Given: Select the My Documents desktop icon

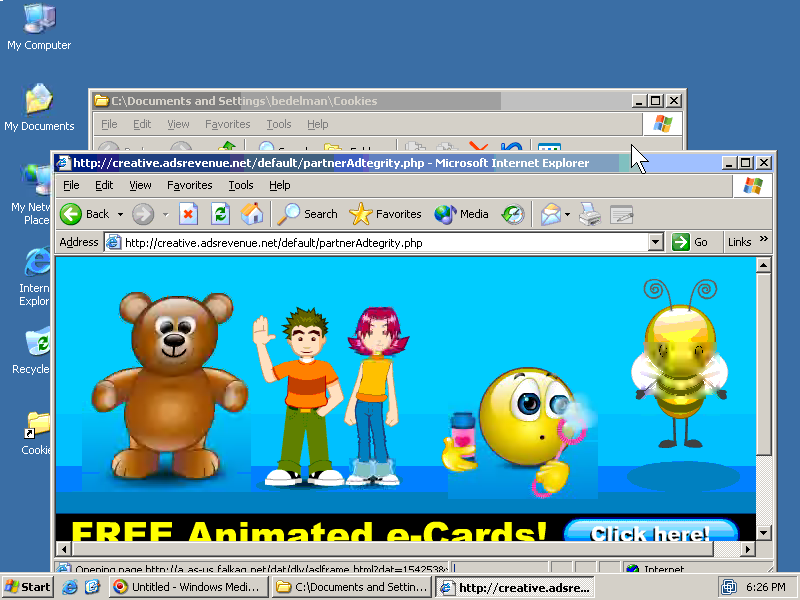Looking at the screenshot, I should click(x=39, y=107).
